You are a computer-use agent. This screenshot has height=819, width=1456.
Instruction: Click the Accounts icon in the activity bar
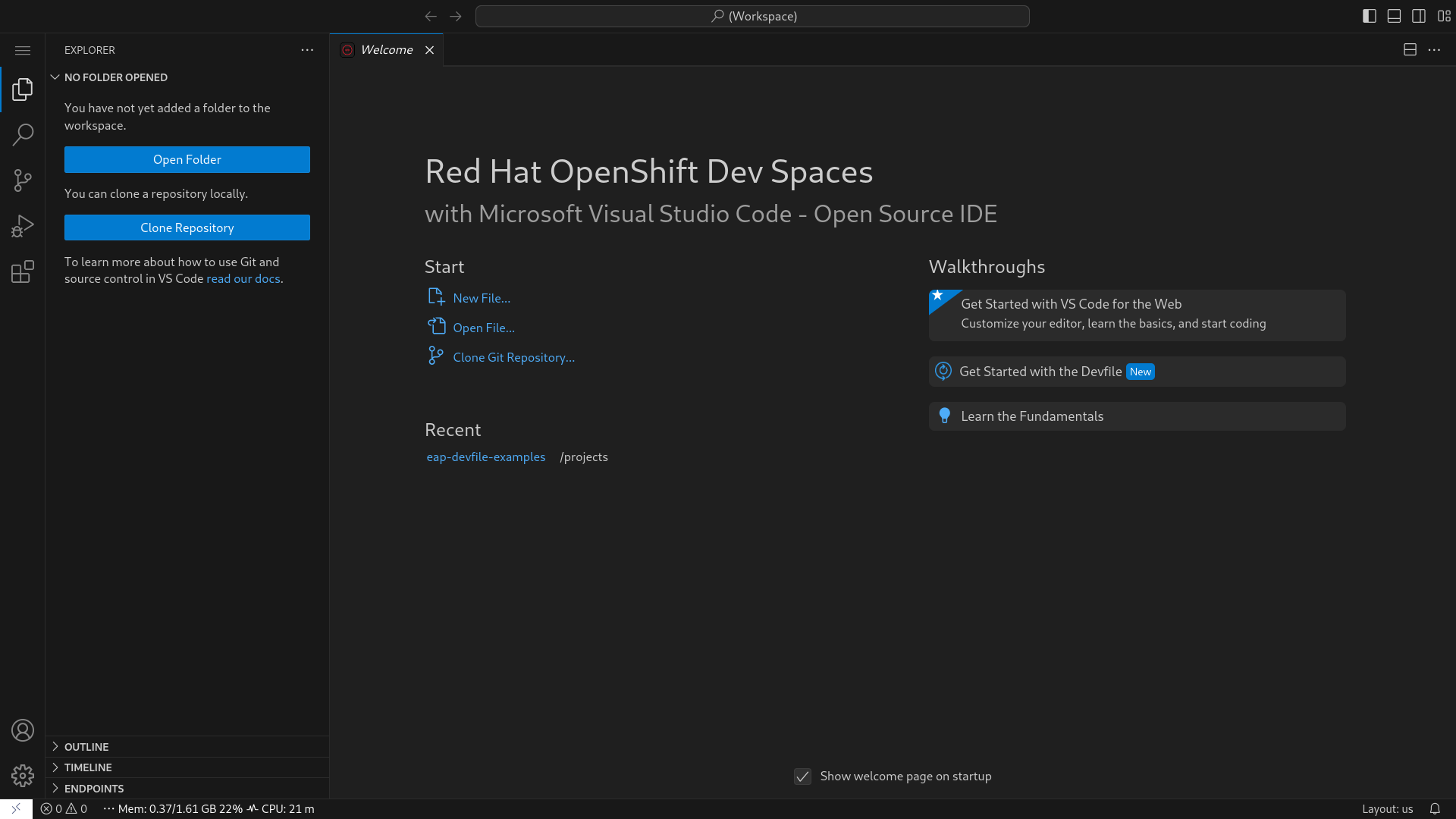[x=23, y=730]
